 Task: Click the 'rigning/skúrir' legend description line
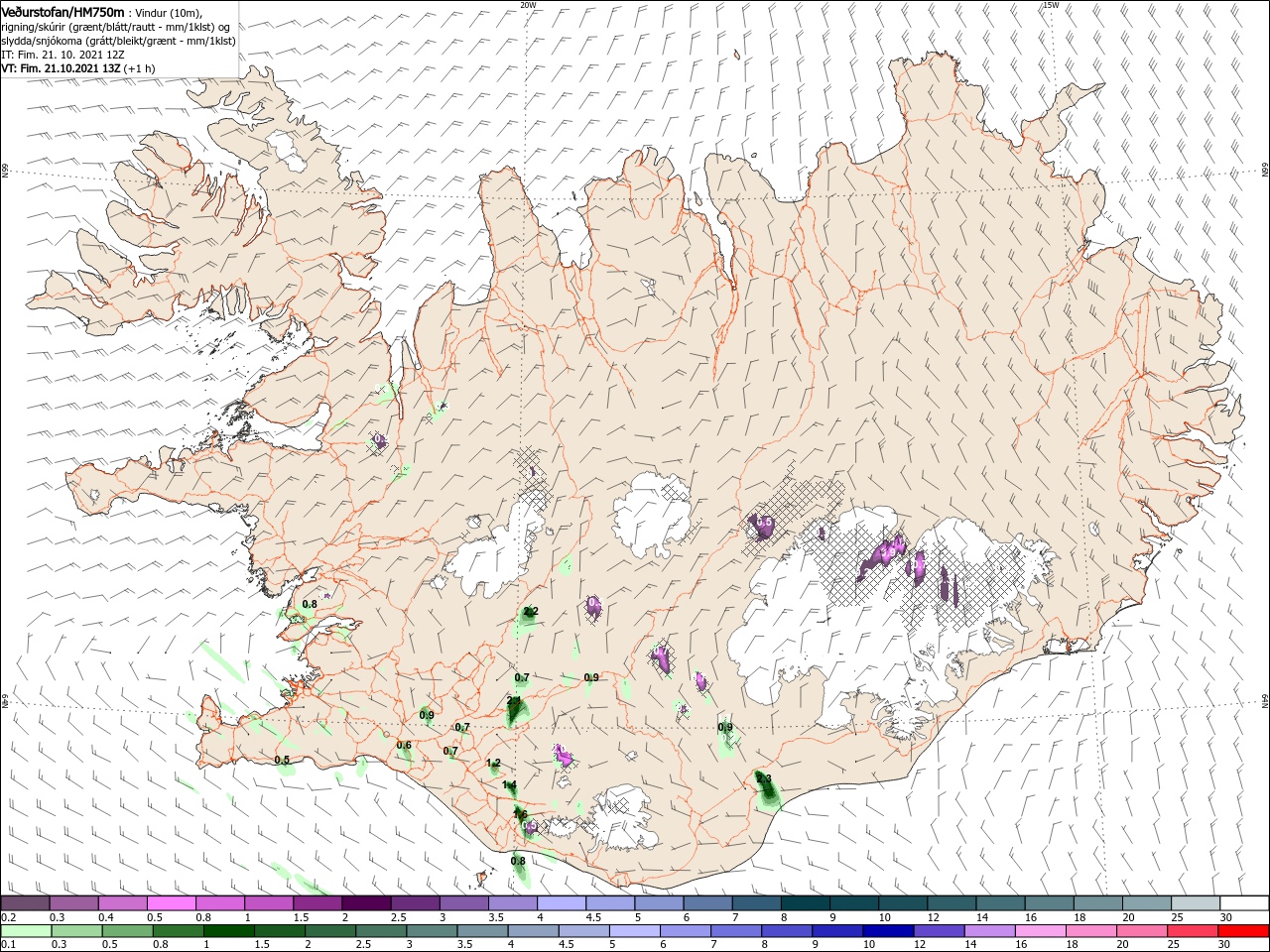click(x=116, y=26)
